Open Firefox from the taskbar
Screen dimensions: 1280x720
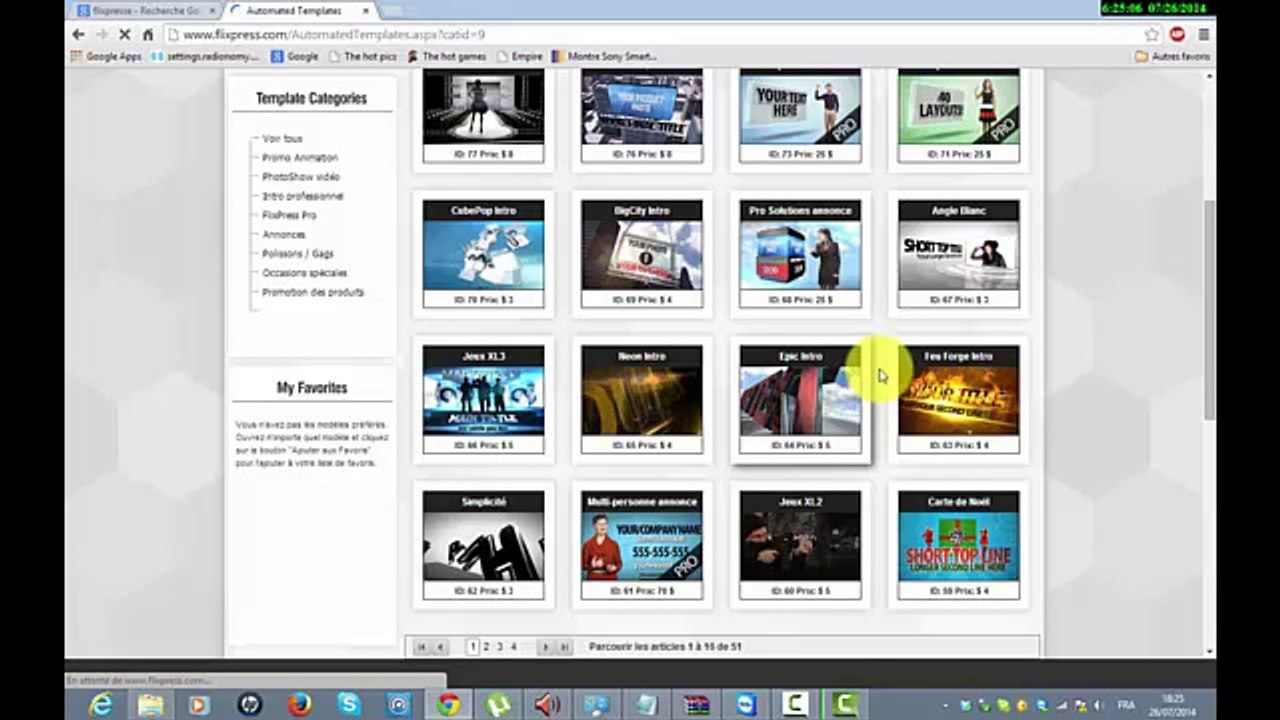299,705
